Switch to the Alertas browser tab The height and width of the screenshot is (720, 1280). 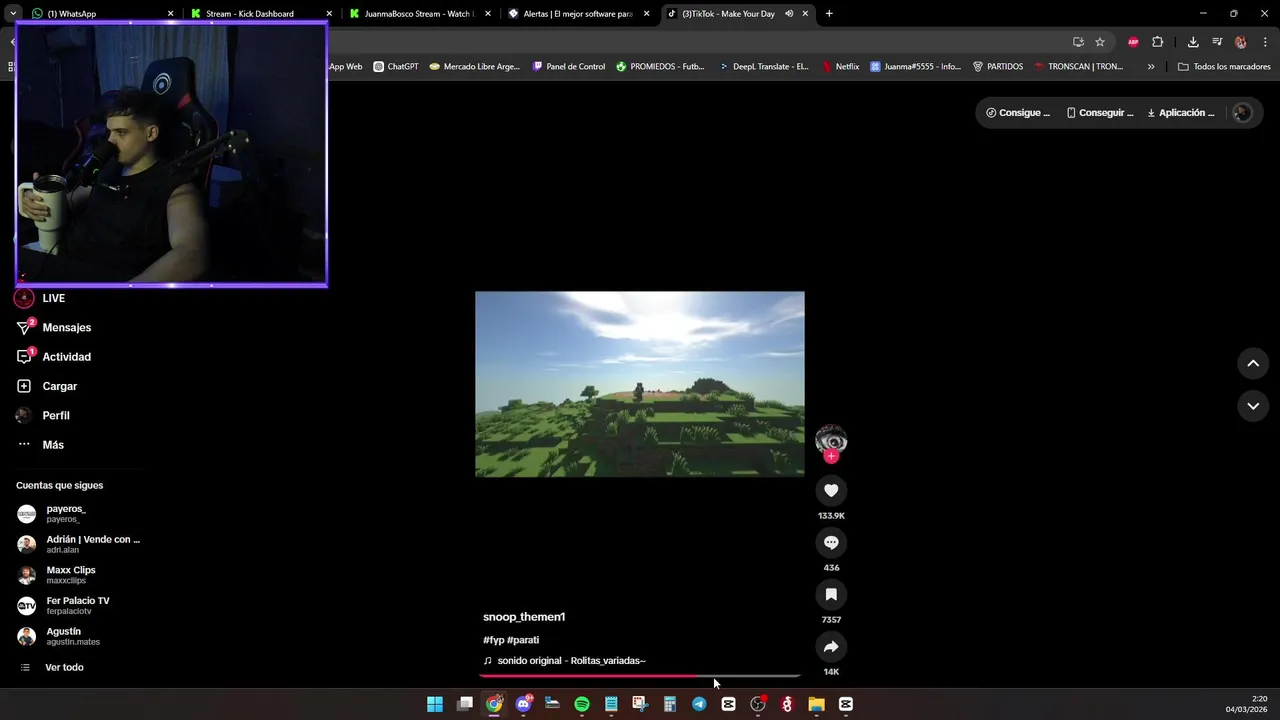point(579,14)
